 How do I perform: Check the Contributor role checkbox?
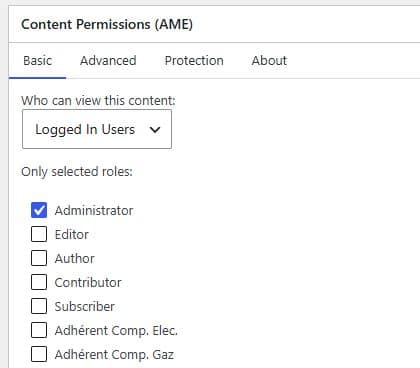point(39,282)
